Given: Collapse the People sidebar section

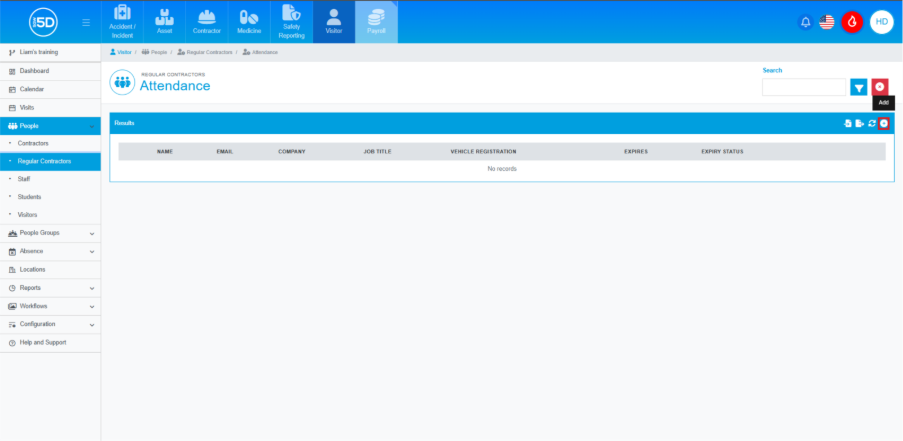Looking at the screenshot, I should coord(92,126).
